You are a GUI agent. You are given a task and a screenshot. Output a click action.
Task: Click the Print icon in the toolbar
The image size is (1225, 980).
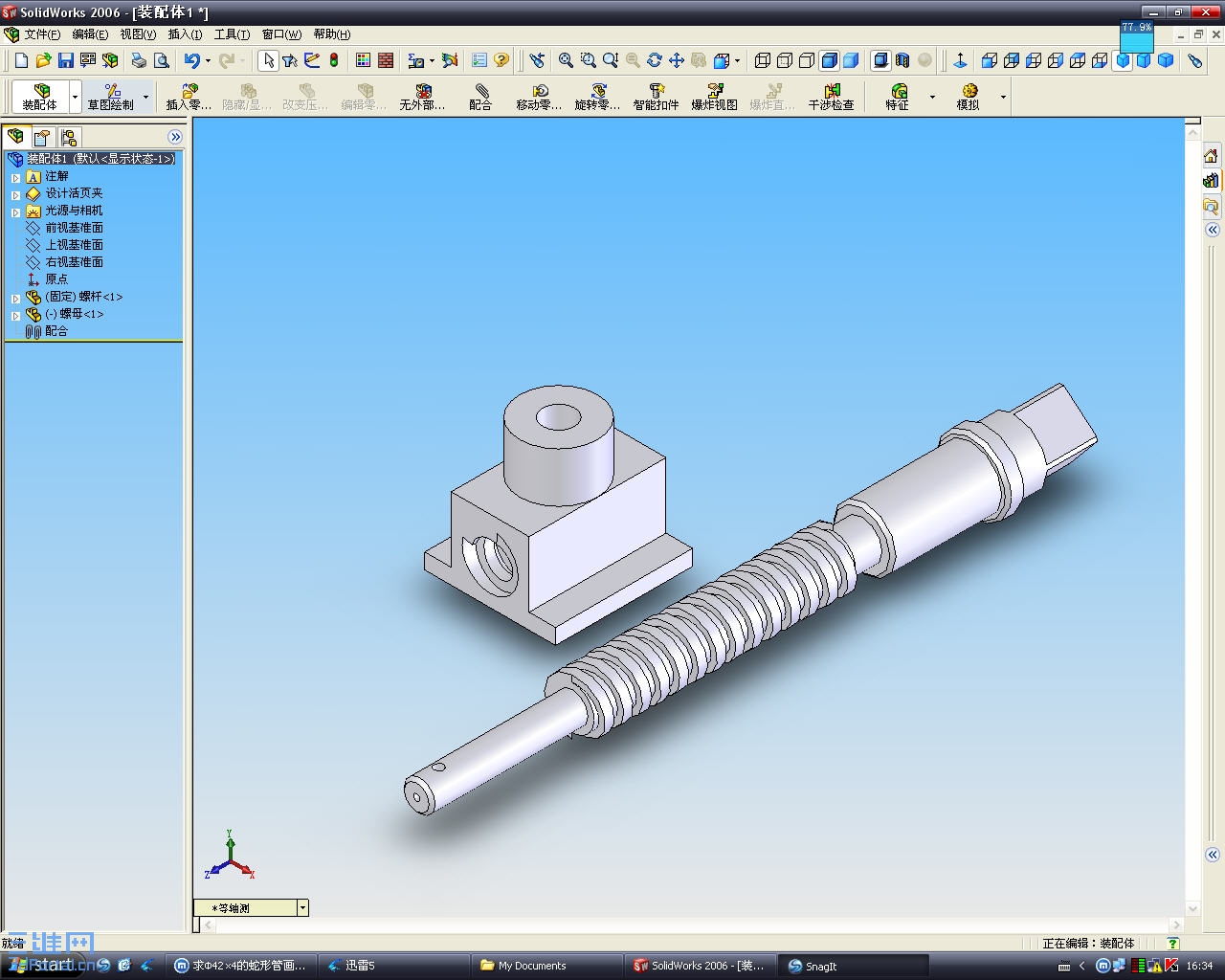click(139, 60)
